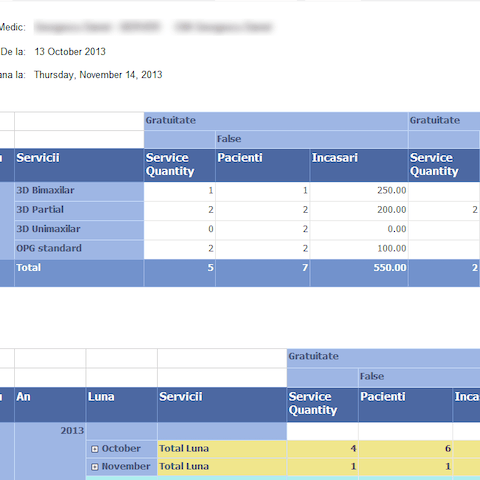Click the 13 October 2013 start date
480x480 pixels.
coord(70,52)
